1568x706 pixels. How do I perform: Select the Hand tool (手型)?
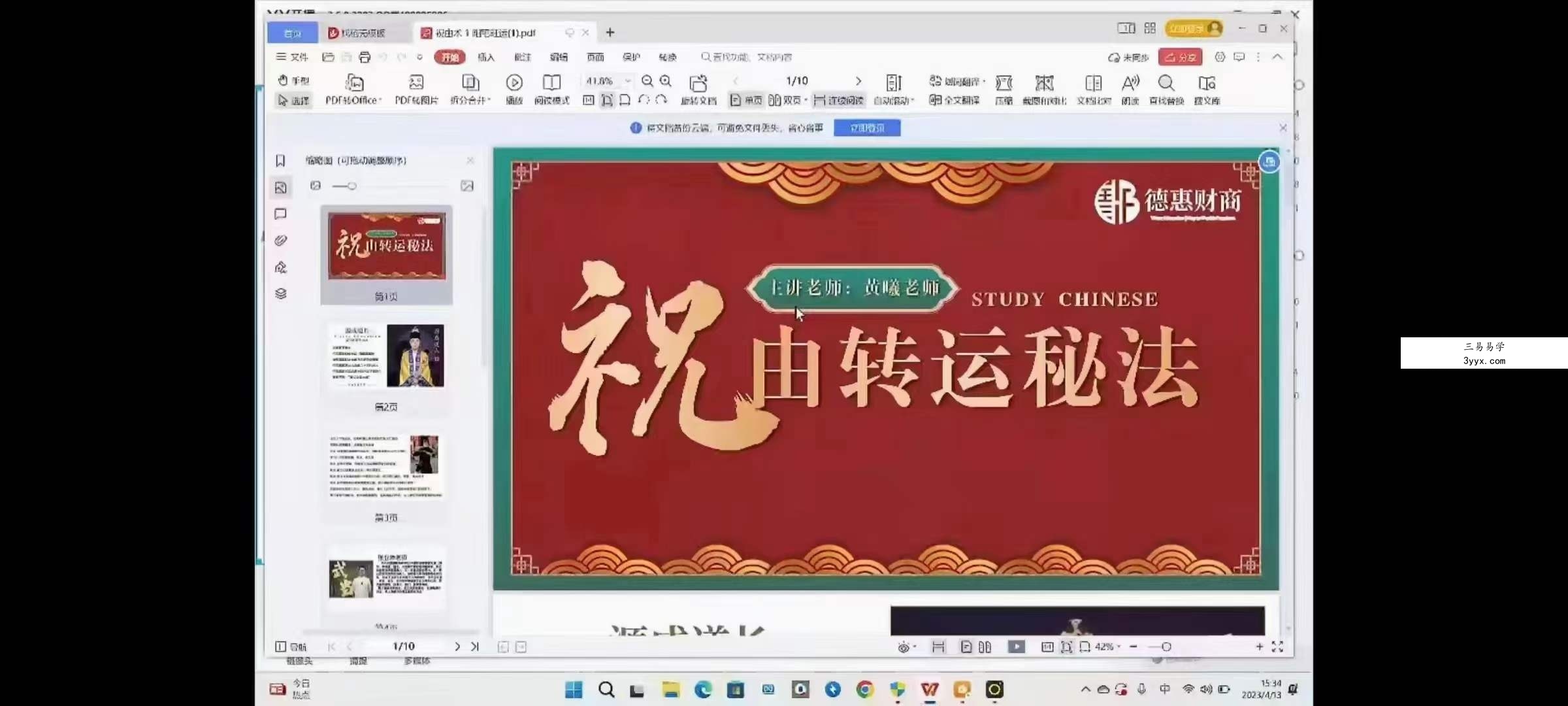point(293,80)
